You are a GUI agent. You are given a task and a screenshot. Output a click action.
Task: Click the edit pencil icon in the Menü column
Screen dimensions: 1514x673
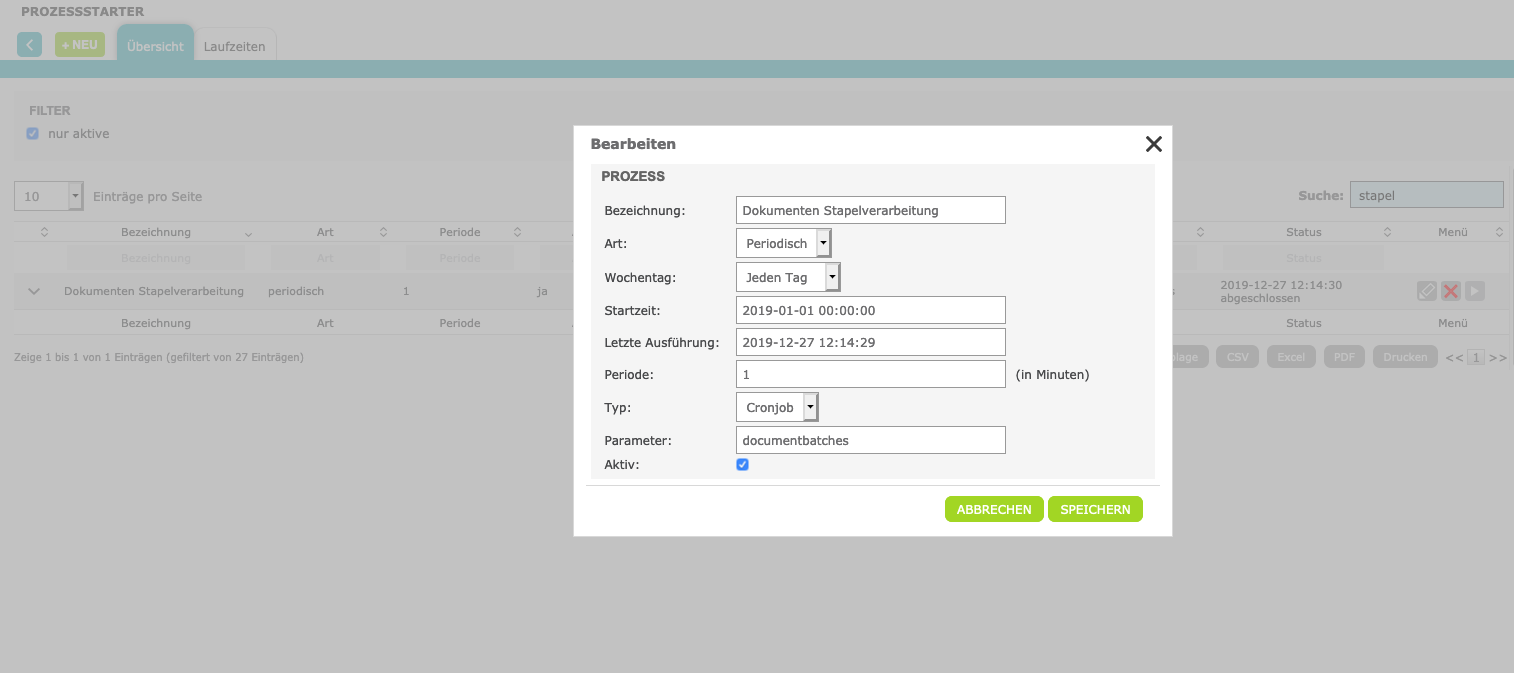click(1427, 291)
